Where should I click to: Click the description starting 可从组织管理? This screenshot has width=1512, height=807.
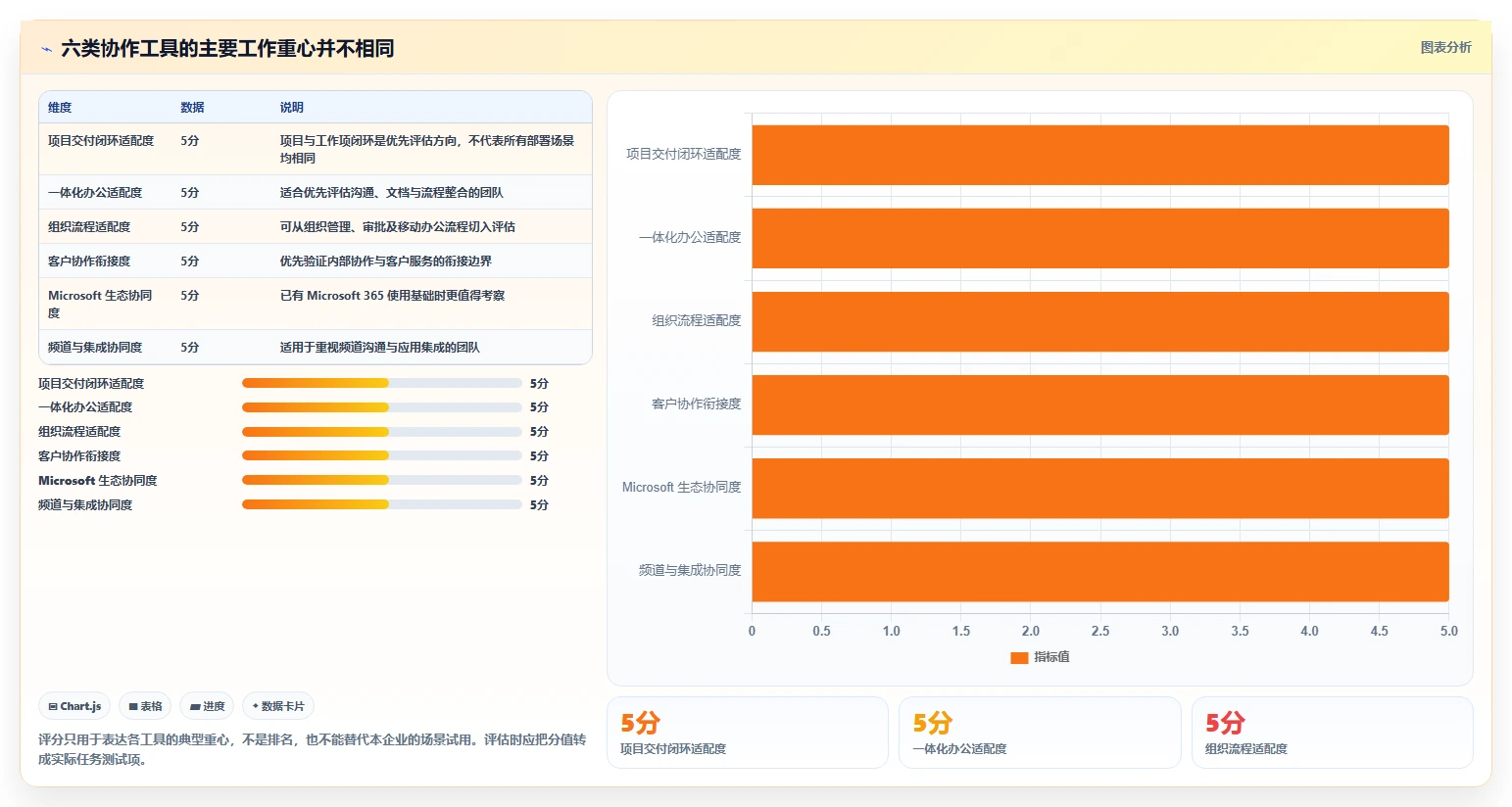tap(397, 227)
